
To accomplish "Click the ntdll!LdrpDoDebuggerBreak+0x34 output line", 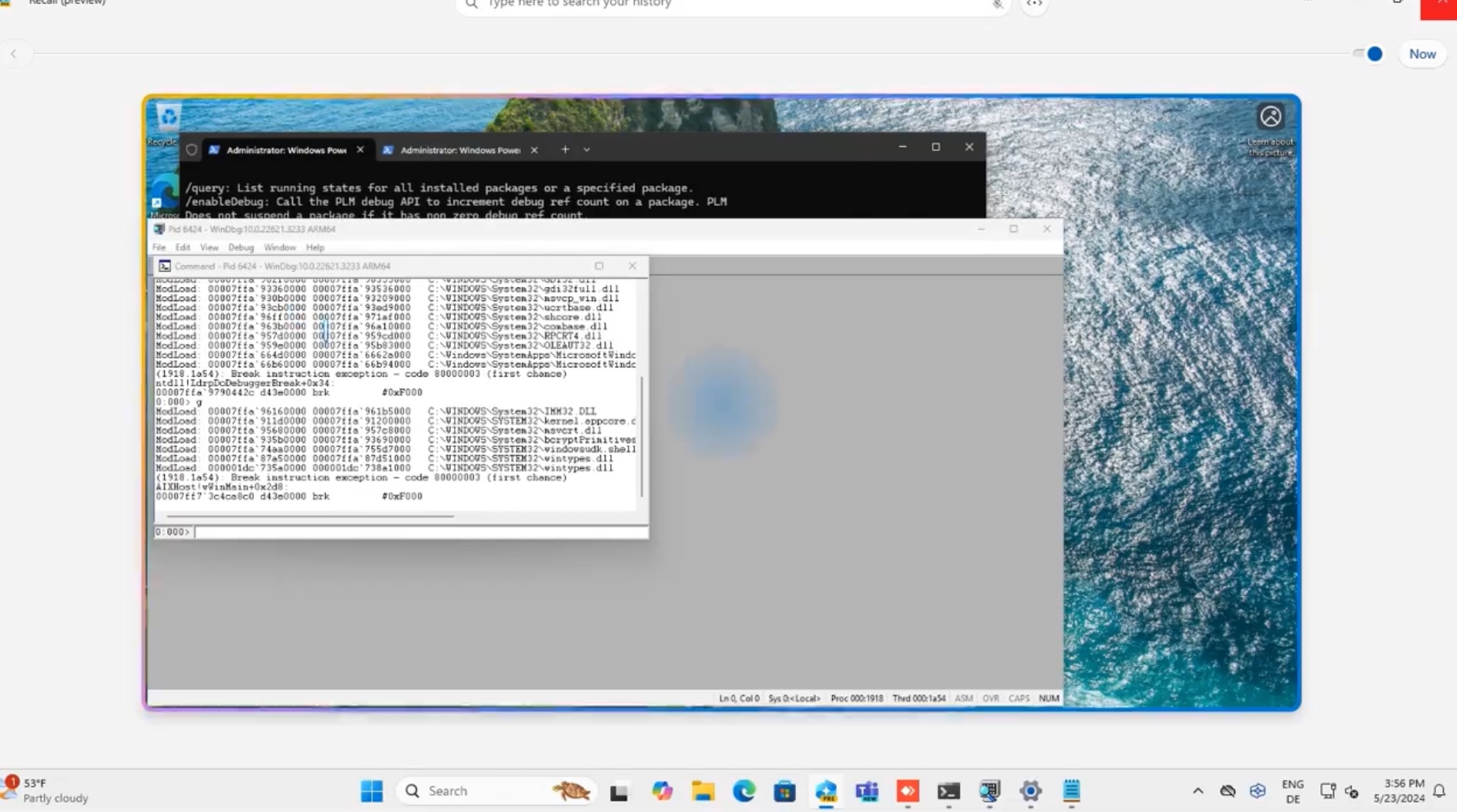I will point(244,384).
